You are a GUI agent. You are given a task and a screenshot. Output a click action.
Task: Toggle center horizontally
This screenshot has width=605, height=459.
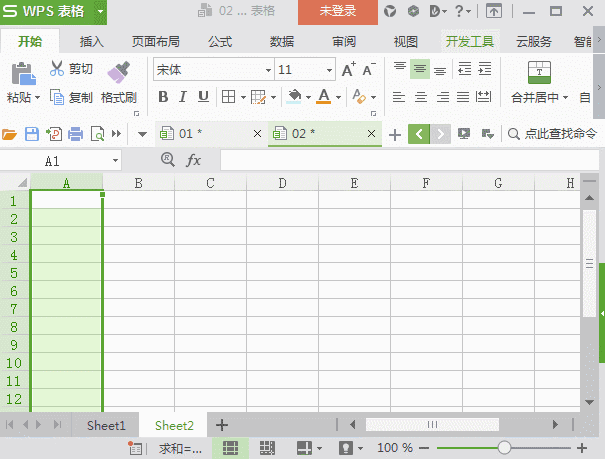pyautogui.click(x=421, y=97)
